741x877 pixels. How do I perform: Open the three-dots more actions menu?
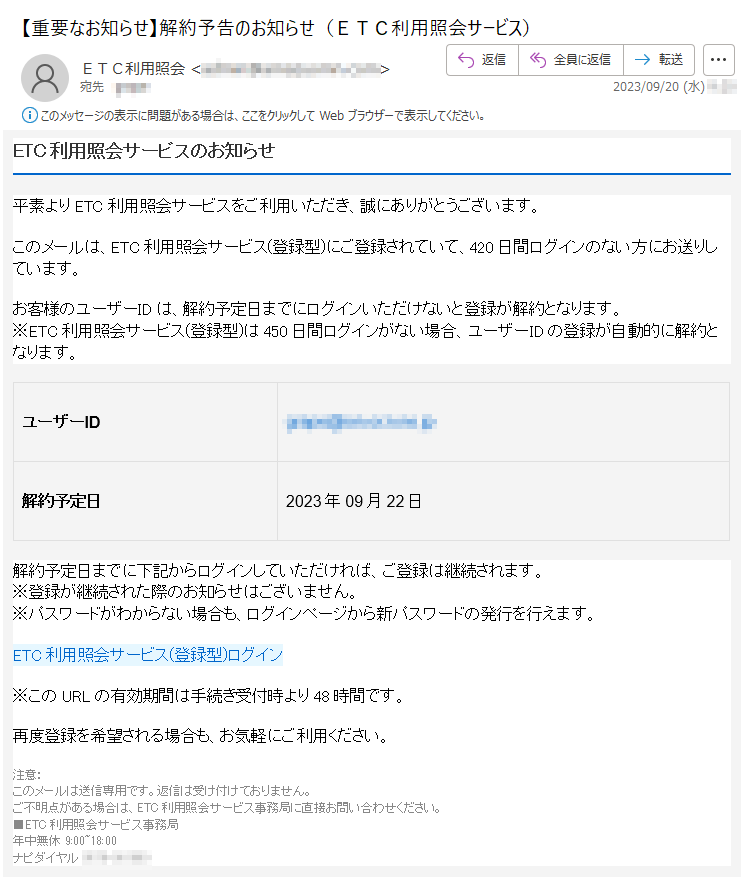[x=719, y=60]
